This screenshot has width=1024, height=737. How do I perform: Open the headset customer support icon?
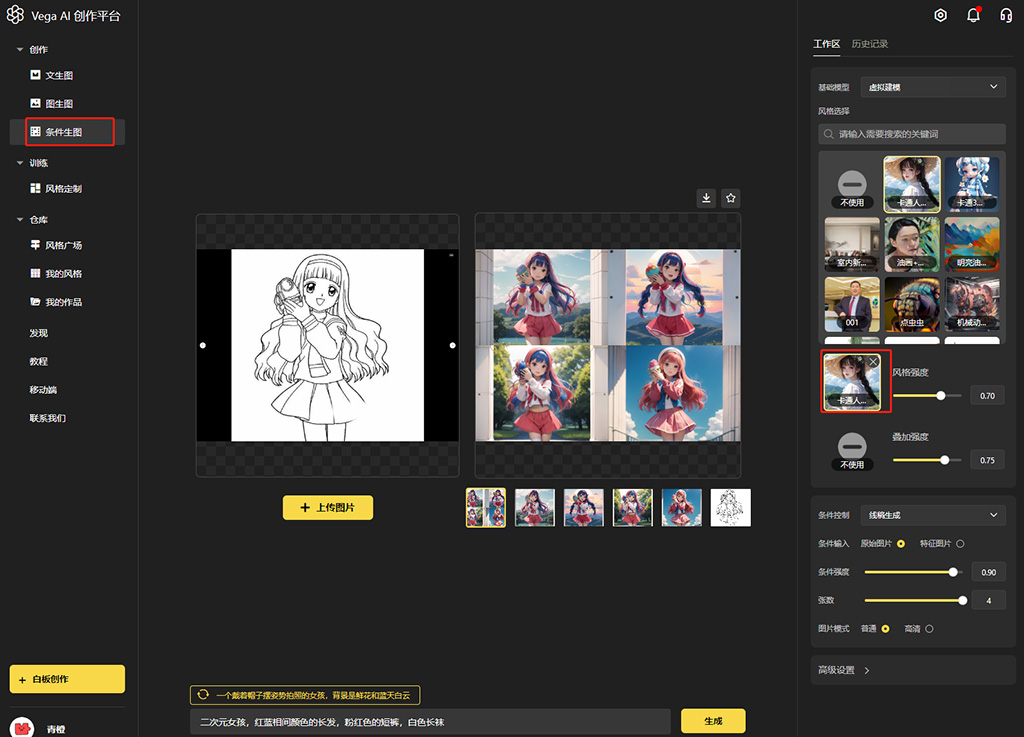(x=1006, y=15)
